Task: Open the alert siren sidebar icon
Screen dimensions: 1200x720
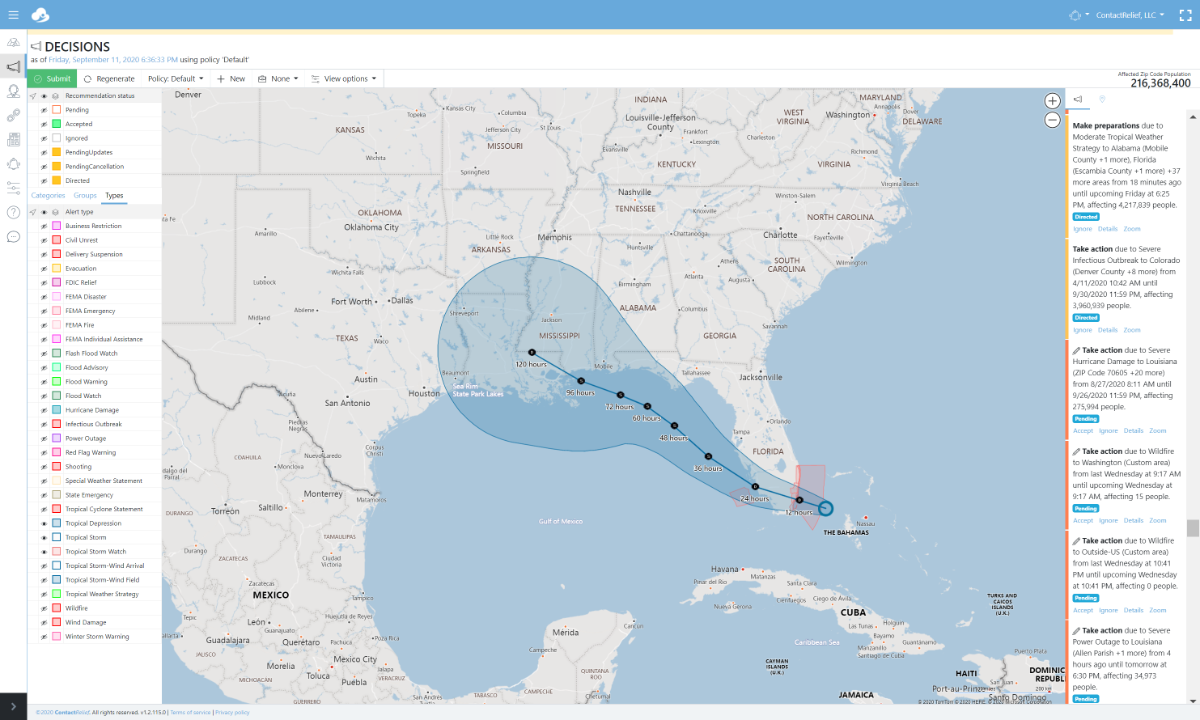Action: tap(13, 163)
